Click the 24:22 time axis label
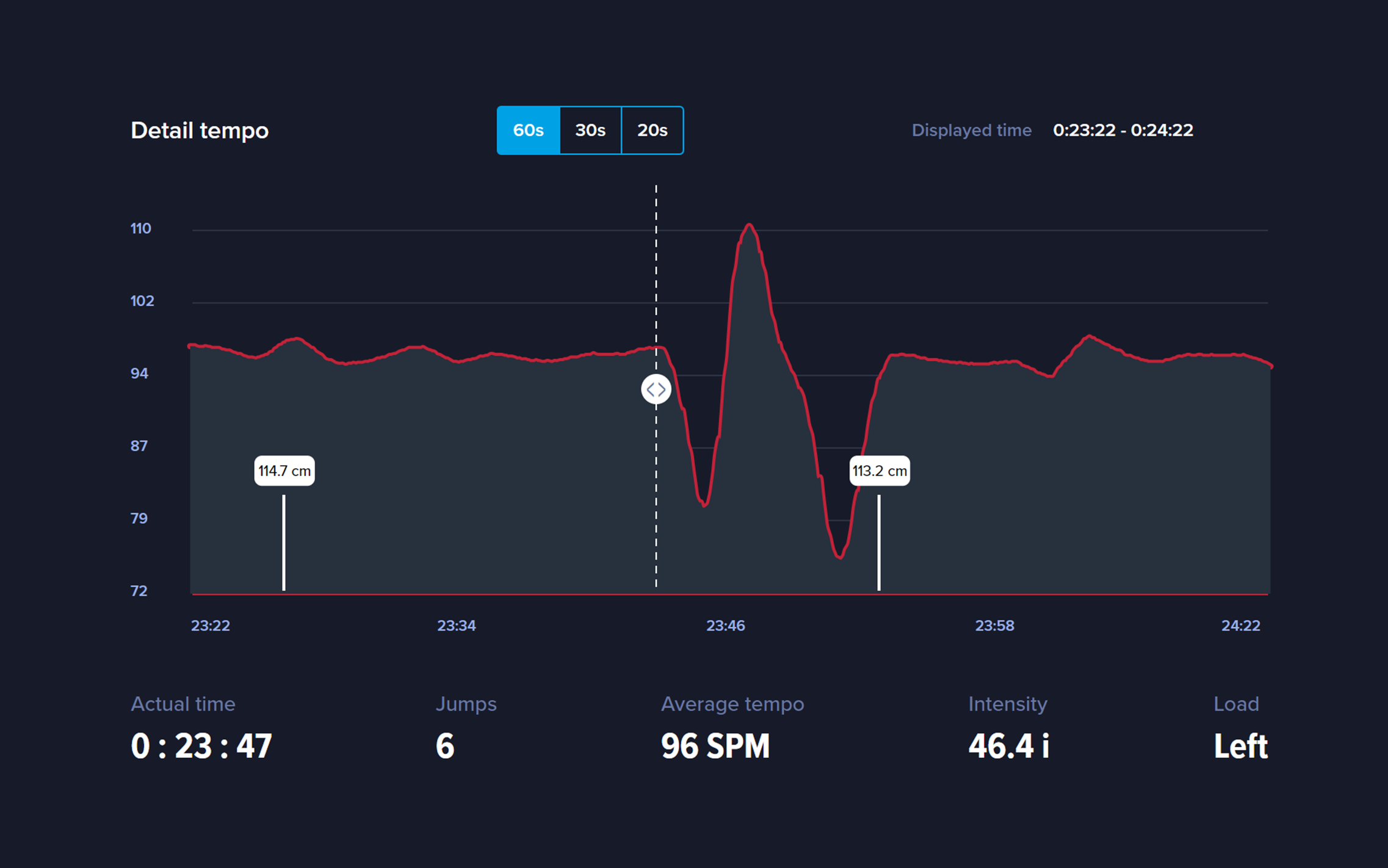 1240,626
